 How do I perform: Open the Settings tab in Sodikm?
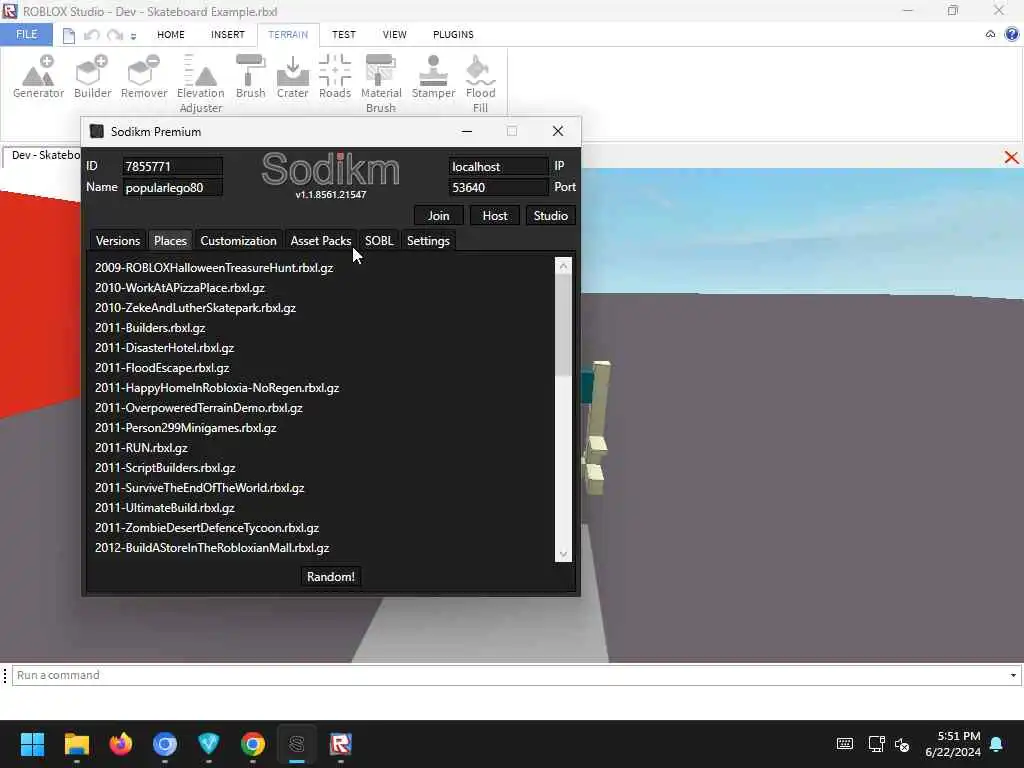click(428, 241)
